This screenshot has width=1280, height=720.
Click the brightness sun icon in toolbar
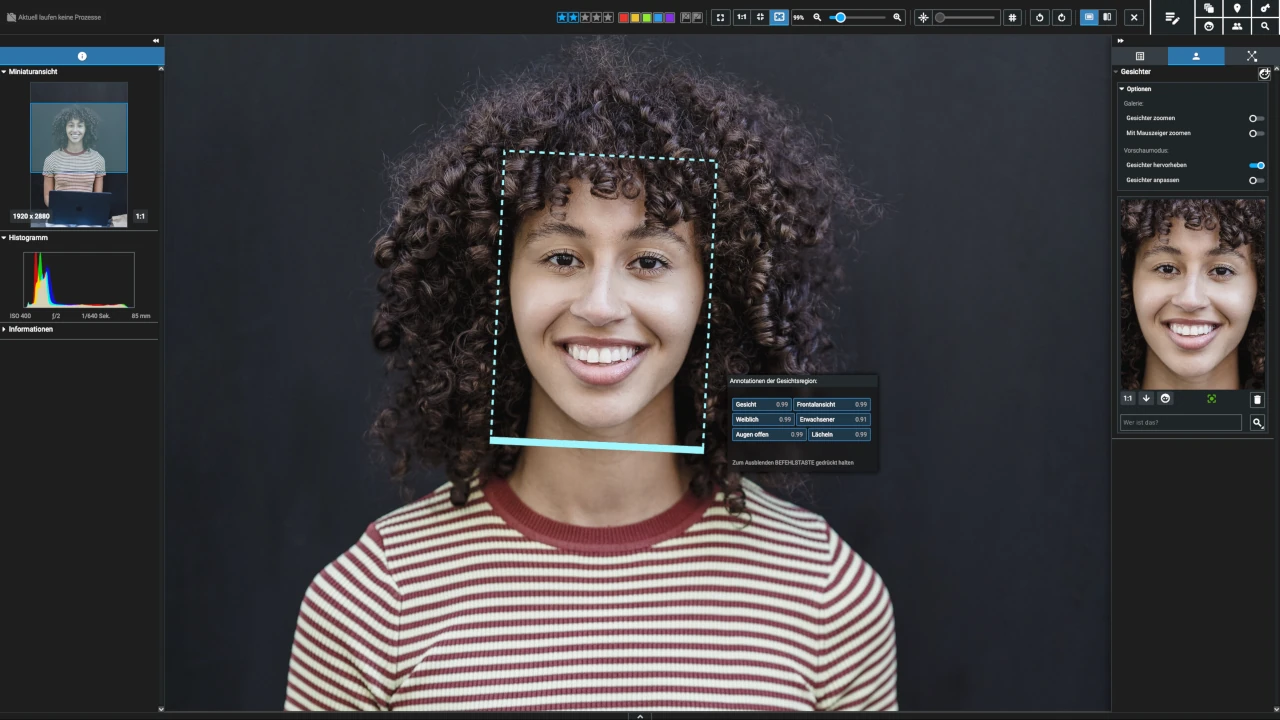pyautogui.click(x=923, y=17)
